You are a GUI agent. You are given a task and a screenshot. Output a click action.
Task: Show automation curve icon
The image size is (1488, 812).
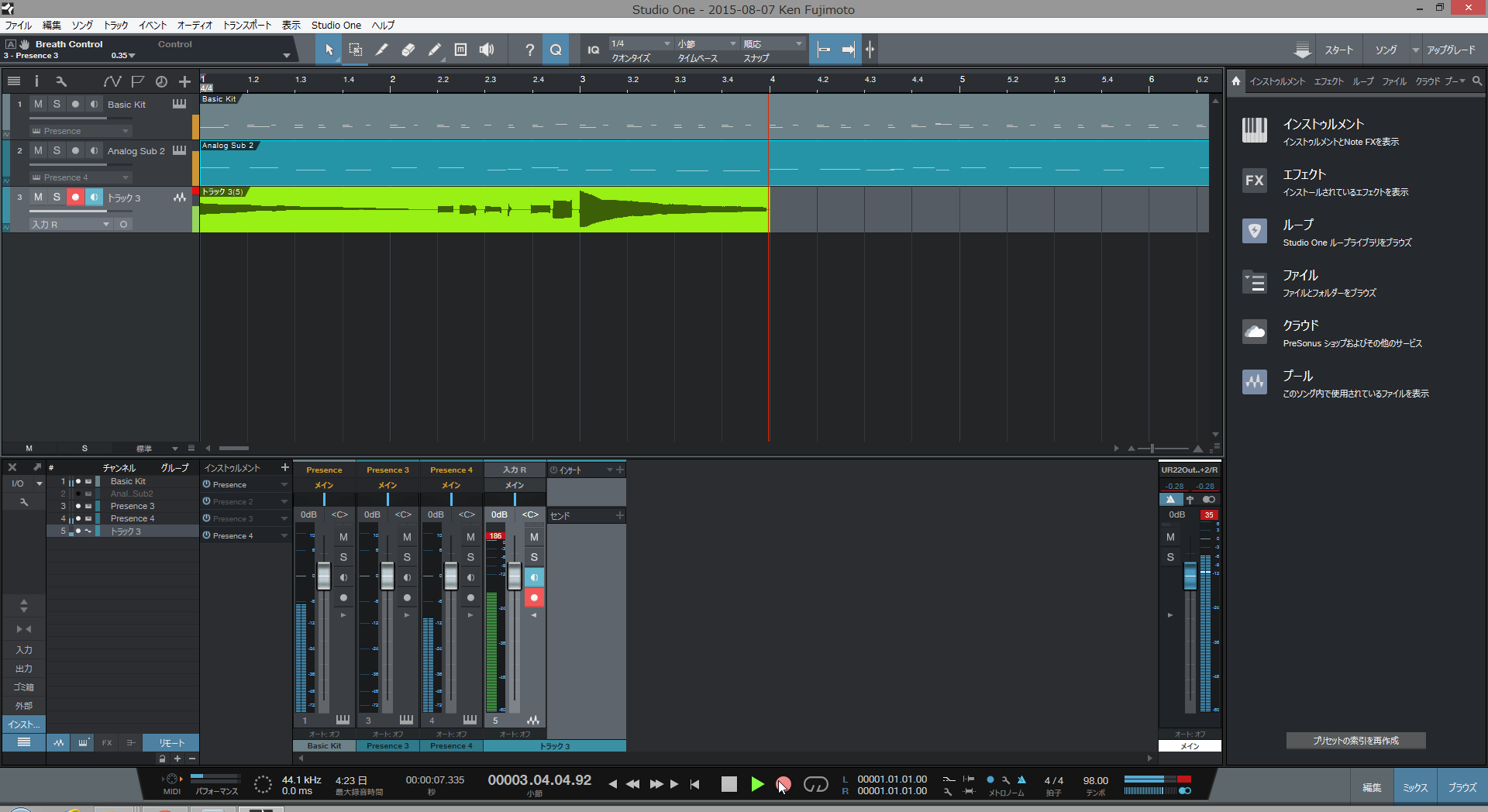point(112,81)
